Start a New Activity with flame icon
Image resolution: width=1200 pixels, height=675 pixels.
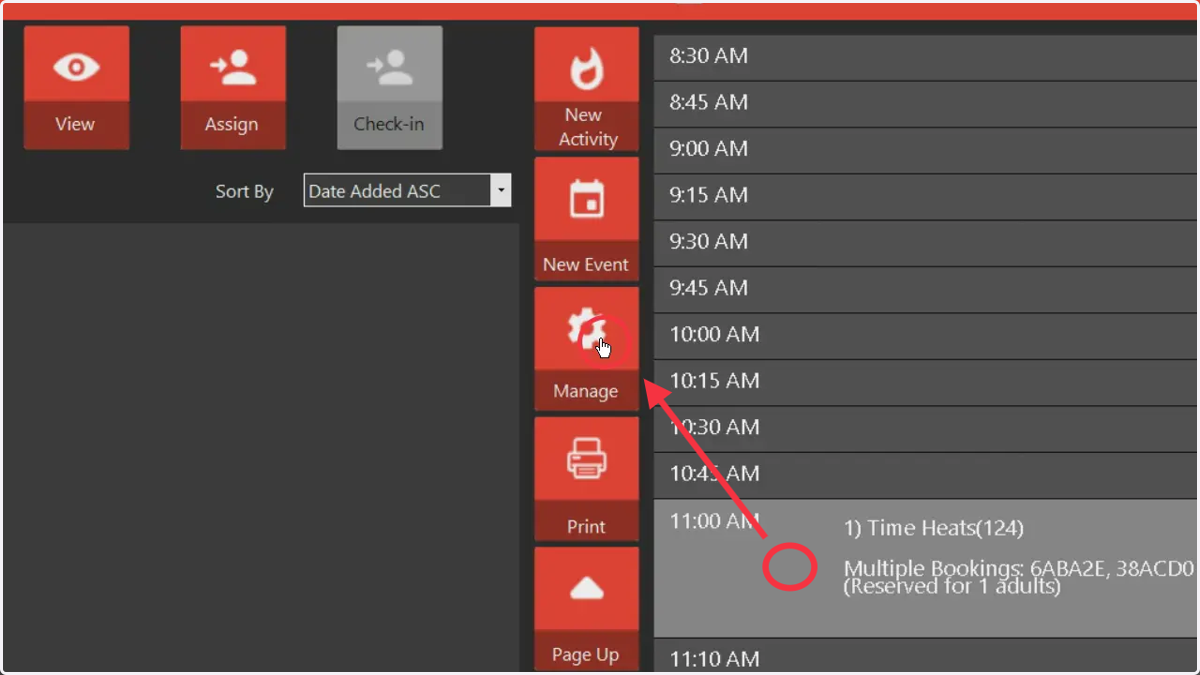586,90
